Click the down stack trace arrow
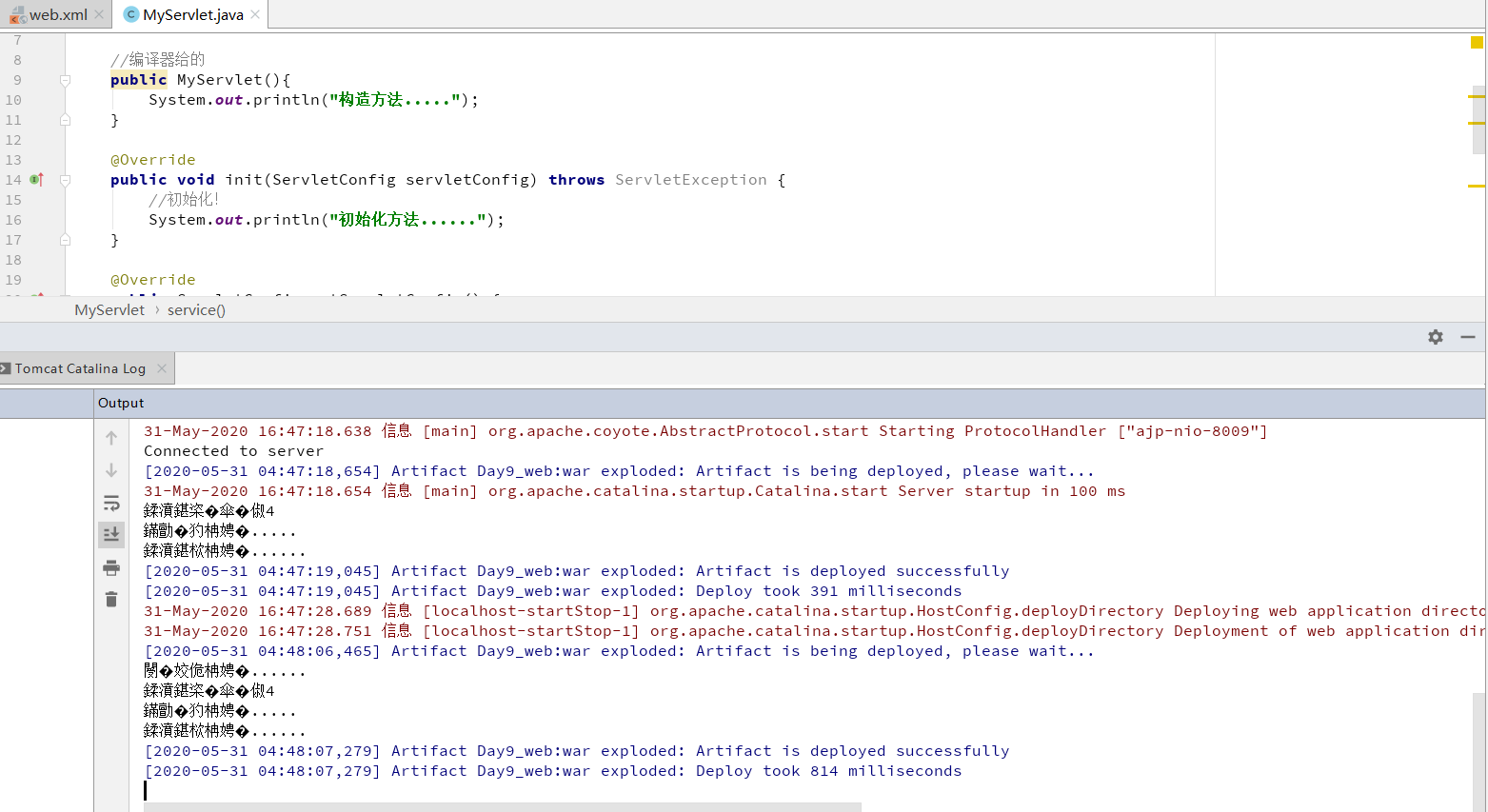 (x=111, y=470)
